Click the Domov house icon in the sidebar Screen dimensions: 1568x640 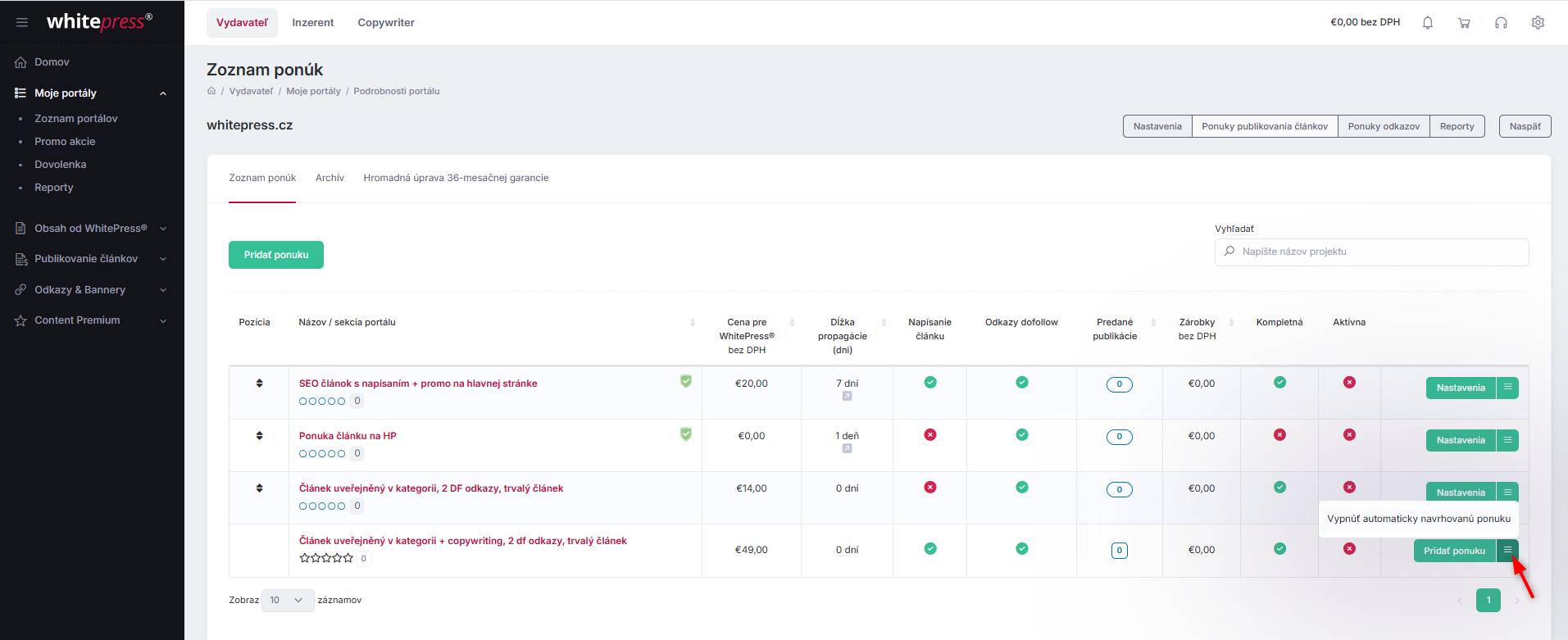coord(20,62)
